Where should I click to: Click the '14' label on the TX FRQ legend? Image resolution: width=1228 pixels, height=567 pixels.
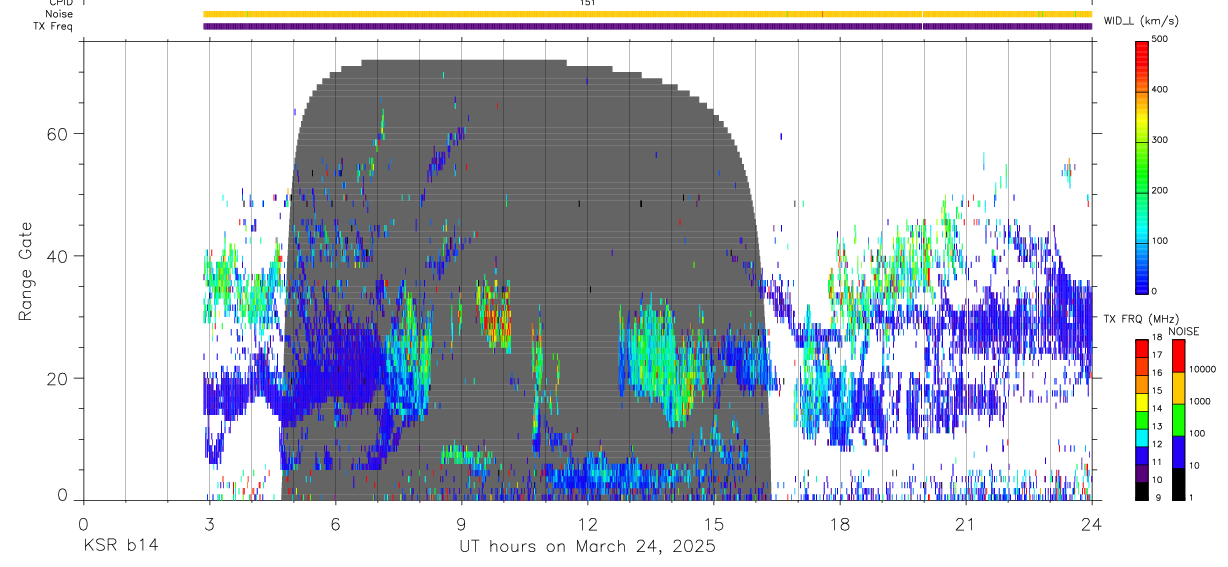tap(1158, 408)
